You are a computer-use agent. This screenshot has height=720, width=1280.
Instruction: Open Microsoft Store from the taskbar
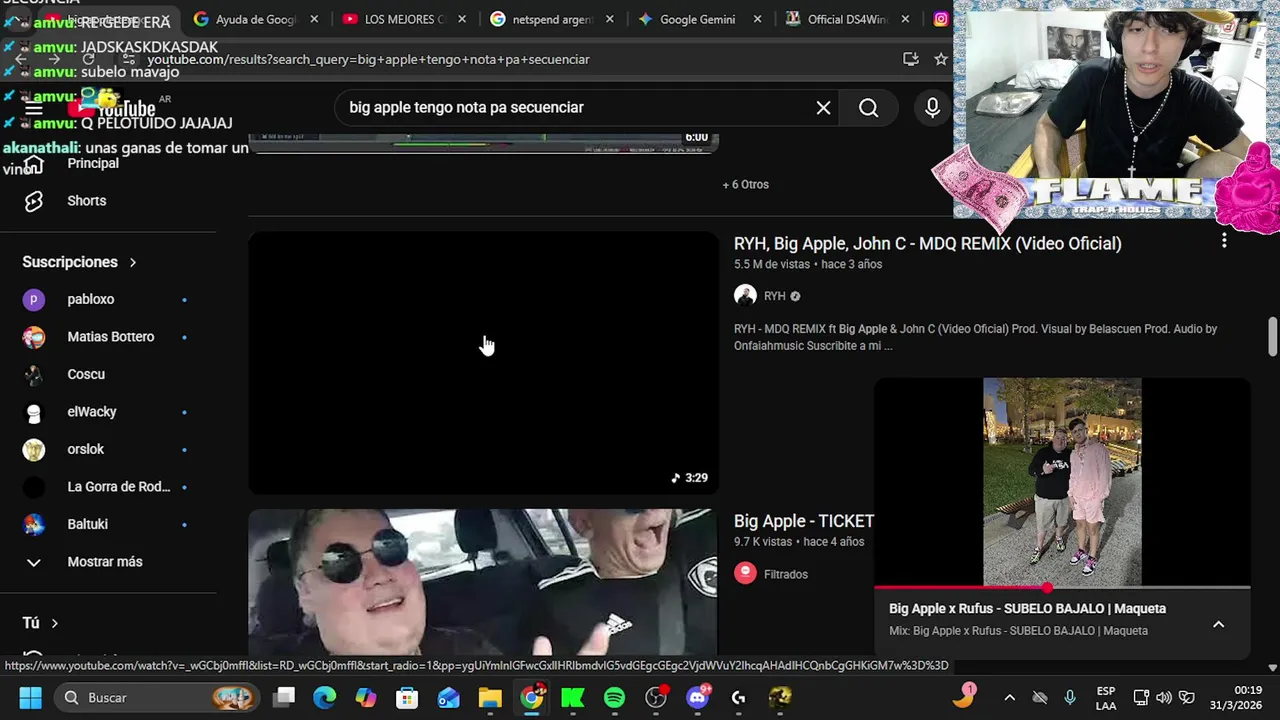(407, 697)
